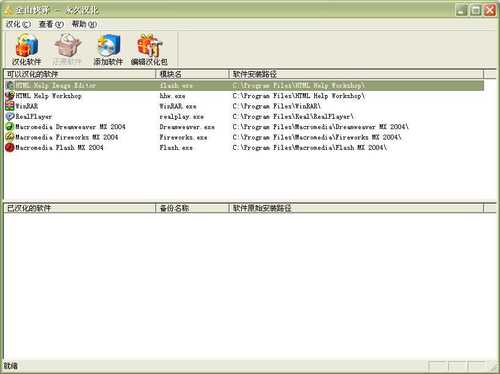Close the window with the red X
500x374 pixels.
click(490, 10)
